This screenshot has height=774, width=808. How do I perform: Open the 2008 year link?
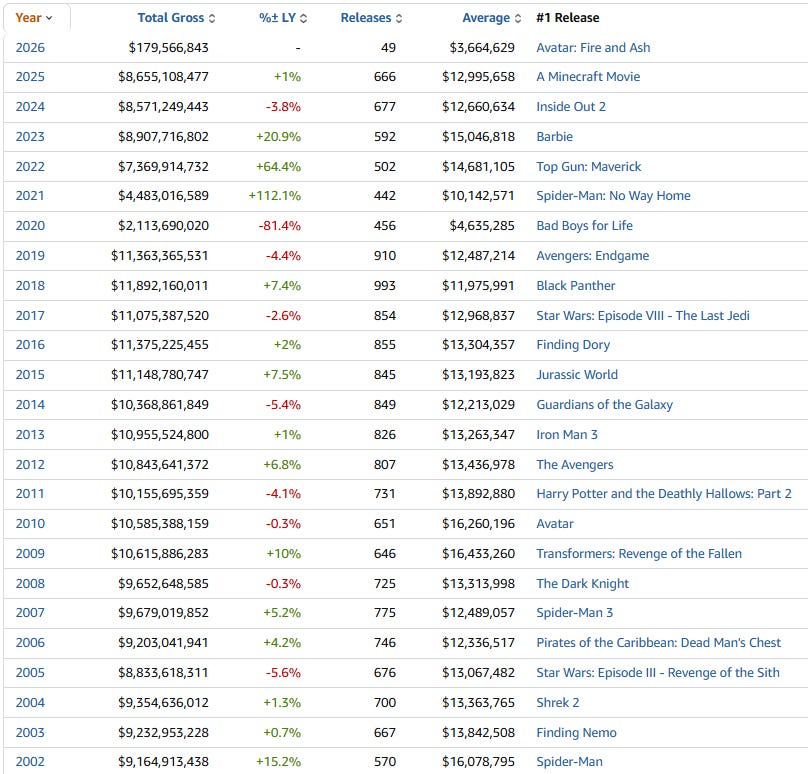(30, 583)
